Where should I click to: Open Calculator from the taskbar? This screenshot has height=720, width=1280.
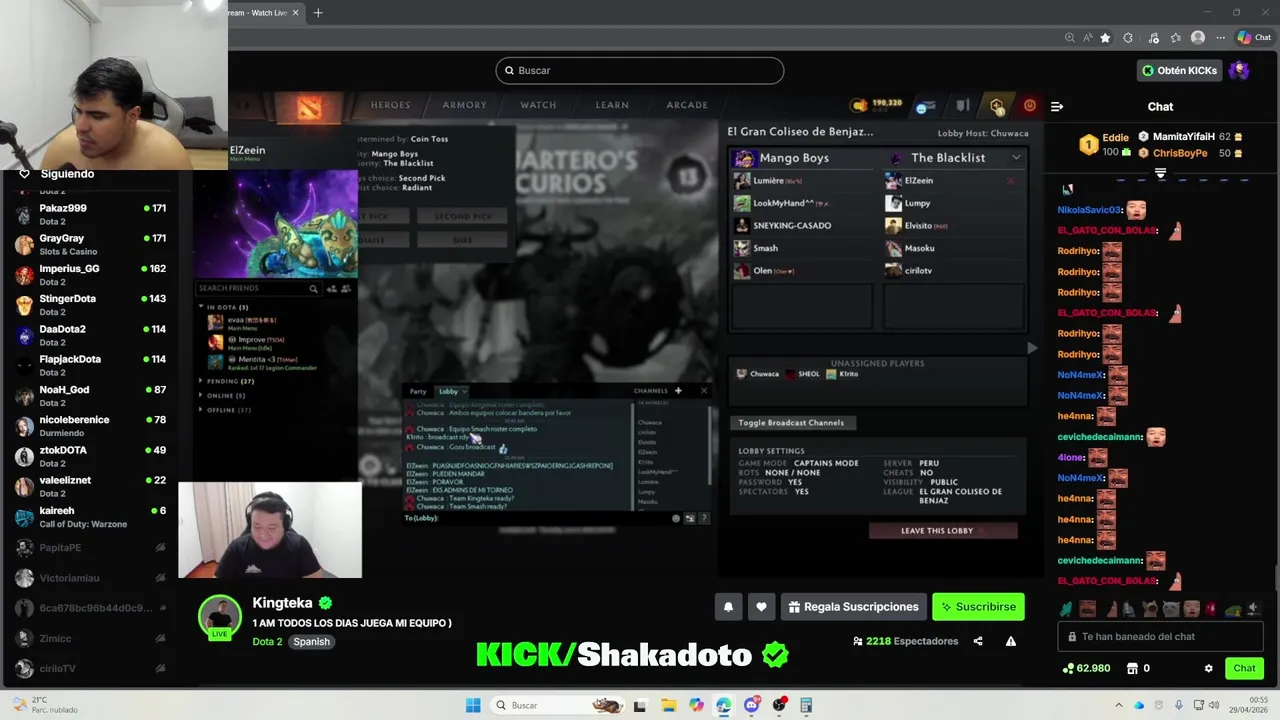pyautogui.click(x=806, y=705)
